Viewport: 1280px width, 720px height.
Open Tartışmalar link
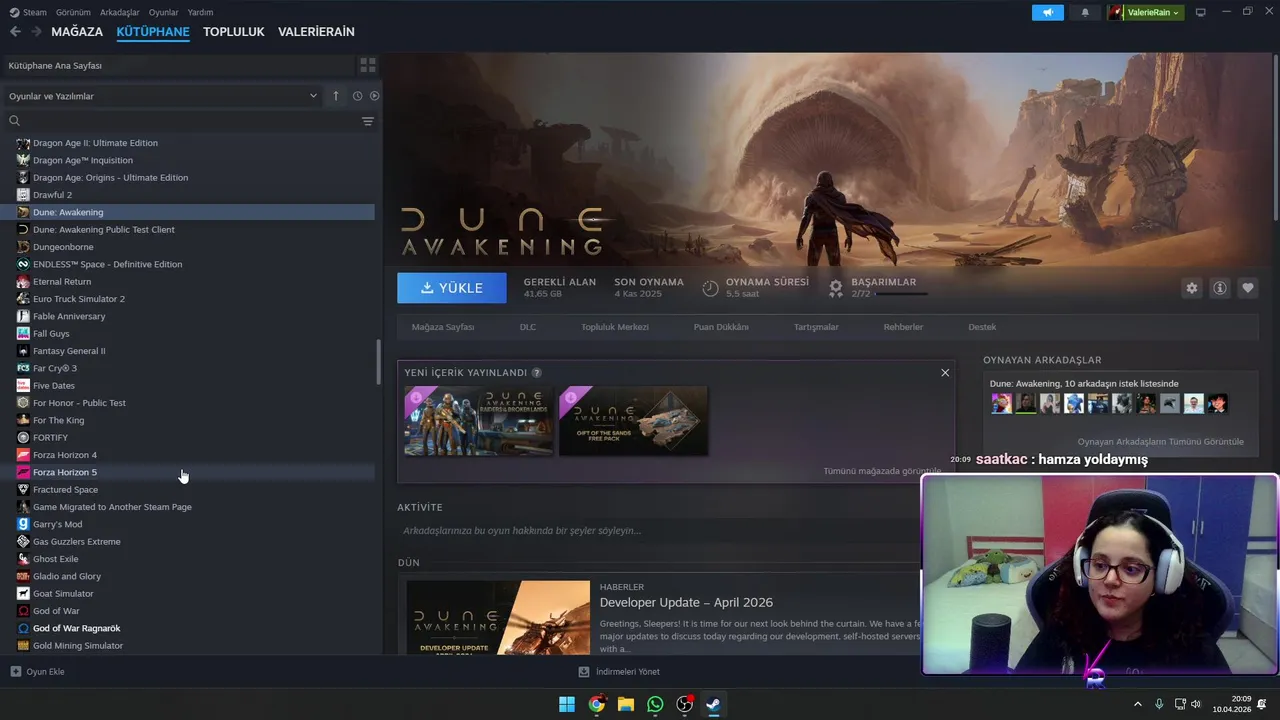pyautogui.click(x=816, y=327)
